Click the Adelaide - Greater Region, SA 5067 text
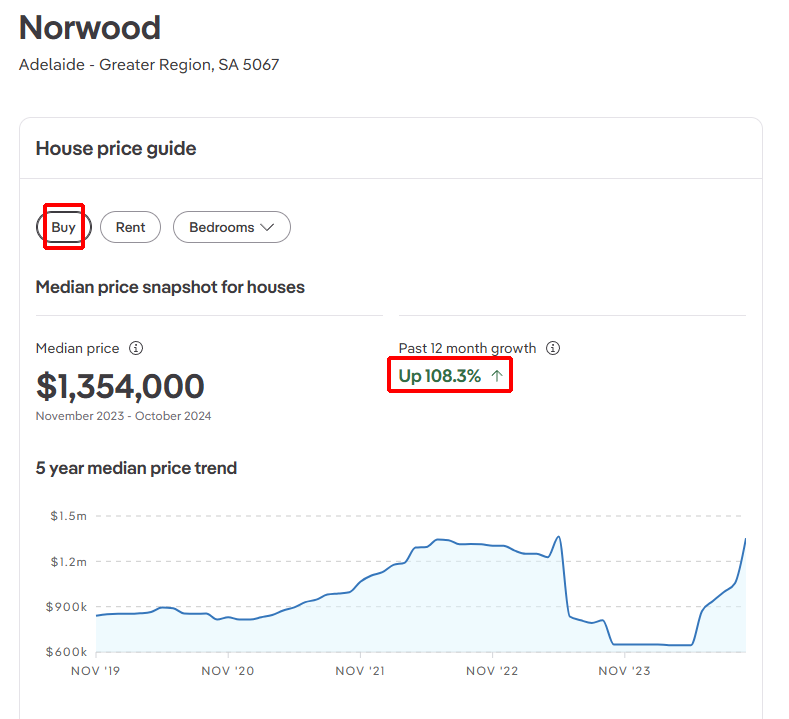The image size is (789, 719). [x=149, y=65]
